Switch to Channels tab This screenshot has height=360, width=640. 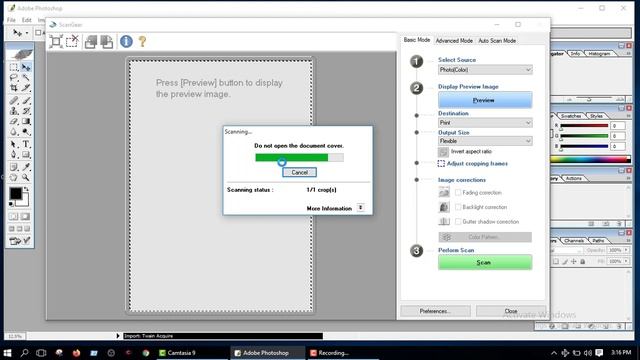(574, 241)
